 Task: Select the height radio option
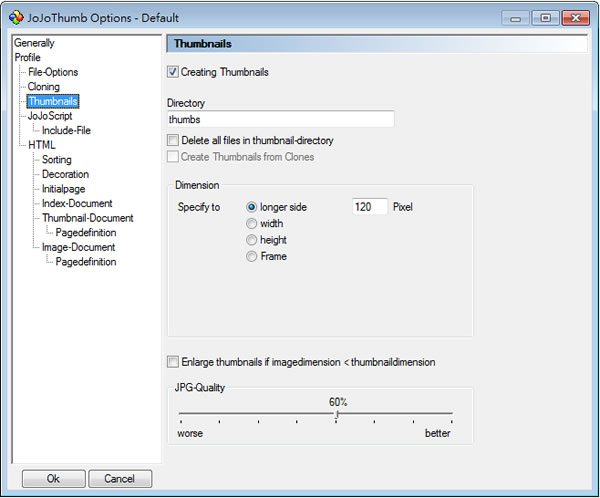pos(251,240)
